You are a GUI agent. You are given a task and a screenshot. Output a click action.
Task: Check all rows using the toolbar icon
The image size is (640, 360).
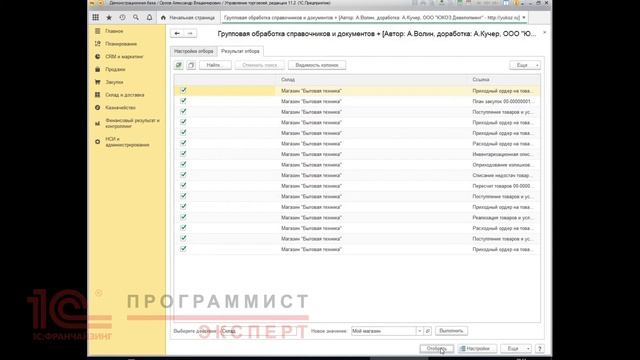[x=179, y=65]
